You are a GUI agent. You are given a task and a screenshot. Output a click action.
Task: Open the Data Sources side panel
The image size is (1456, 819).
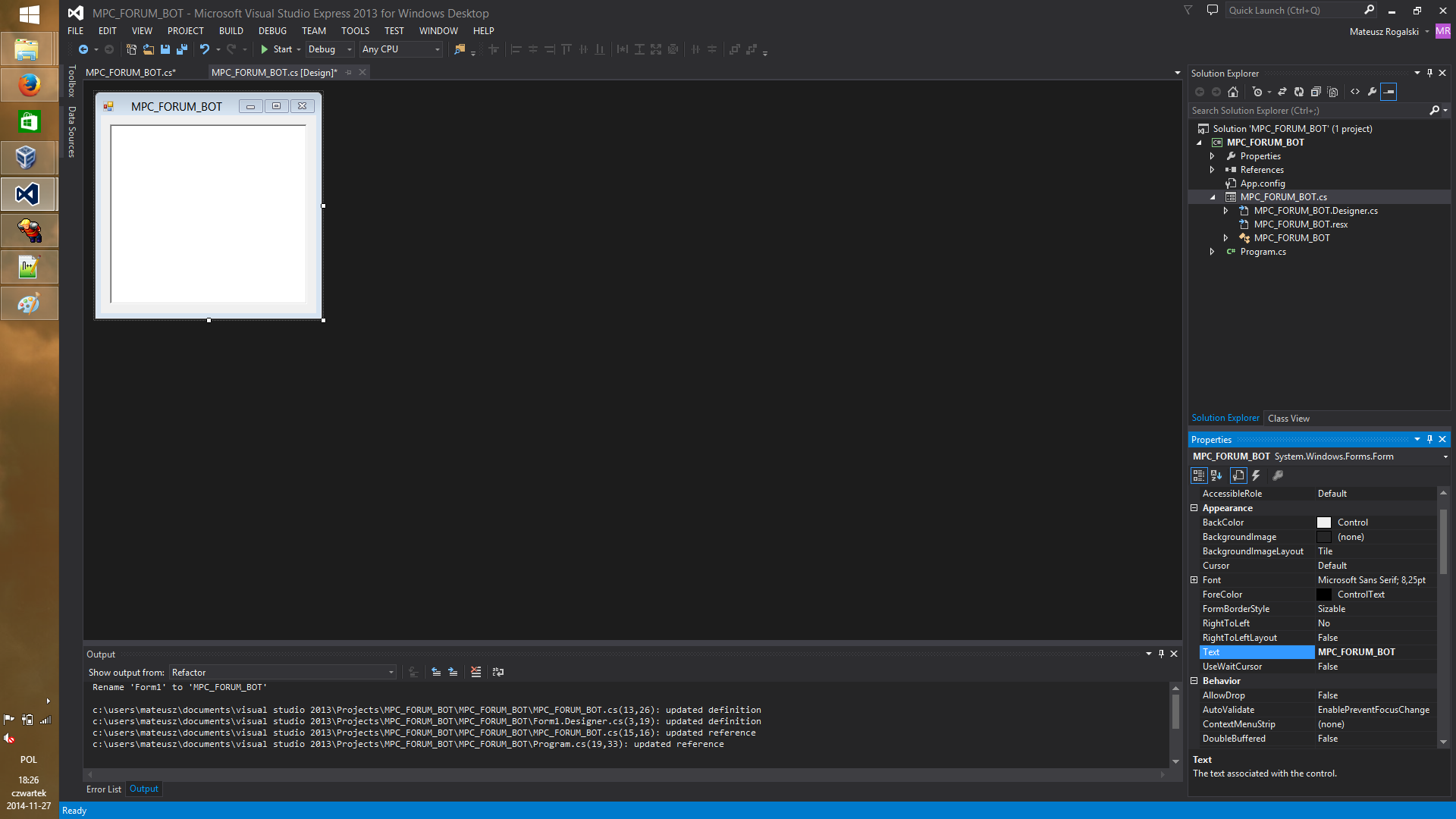click(72, 131)
